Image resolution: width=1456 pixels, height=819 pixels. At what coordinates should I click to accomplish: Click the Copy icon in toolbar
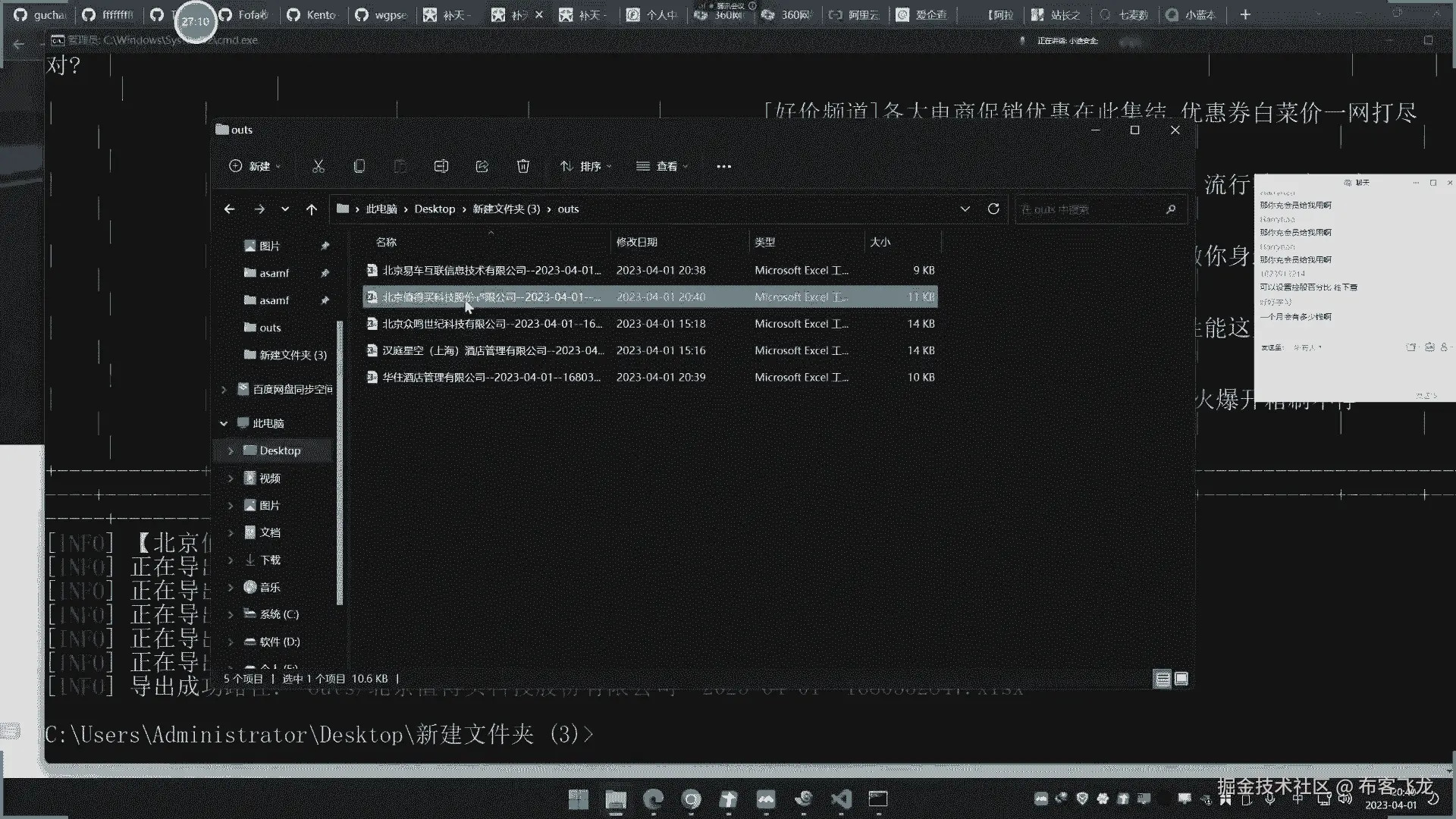pyautogui.click(x=359, y=166)
